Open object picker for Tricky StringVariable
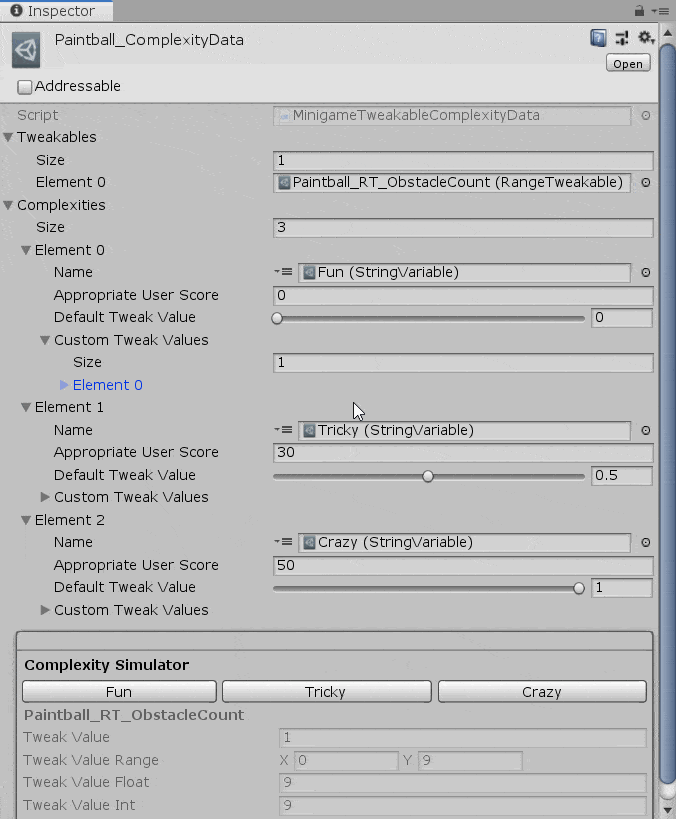The width and height of the screenshot is (676, 819). point(645,430)
